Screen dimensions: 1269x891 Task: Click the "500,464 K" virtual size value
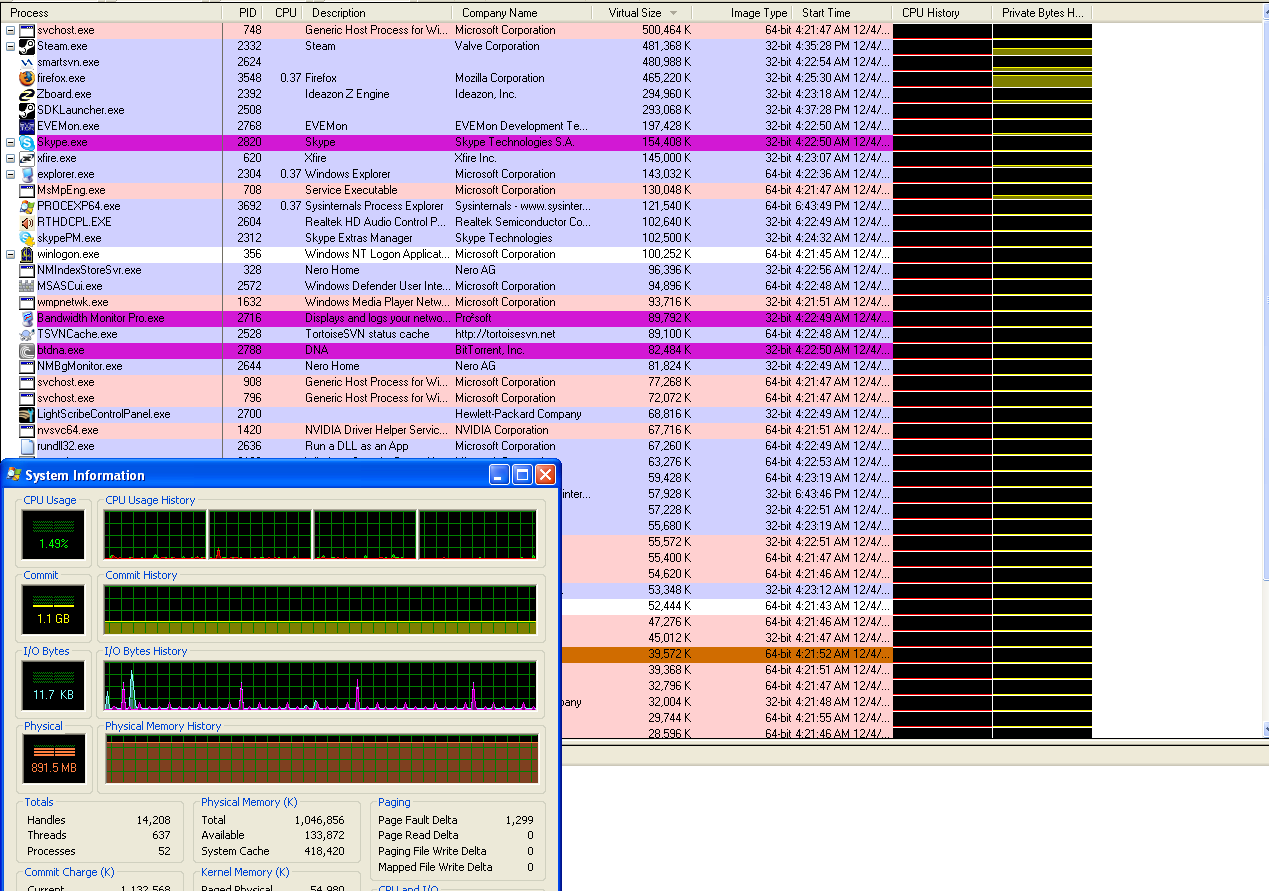tap(666, 30)
